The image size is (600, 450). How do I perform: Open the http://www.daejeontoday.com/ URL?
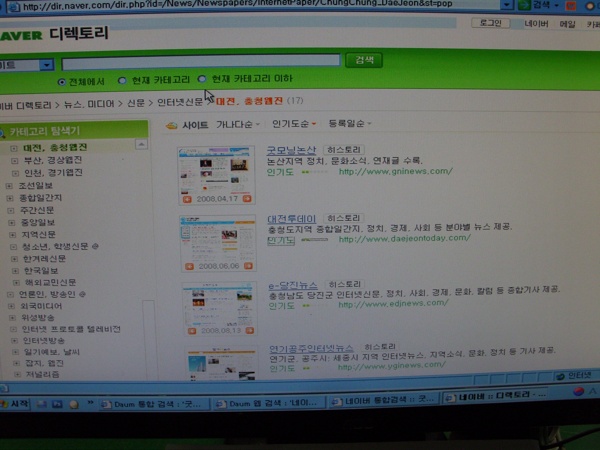pyautogui.click(x=404, y=239)
